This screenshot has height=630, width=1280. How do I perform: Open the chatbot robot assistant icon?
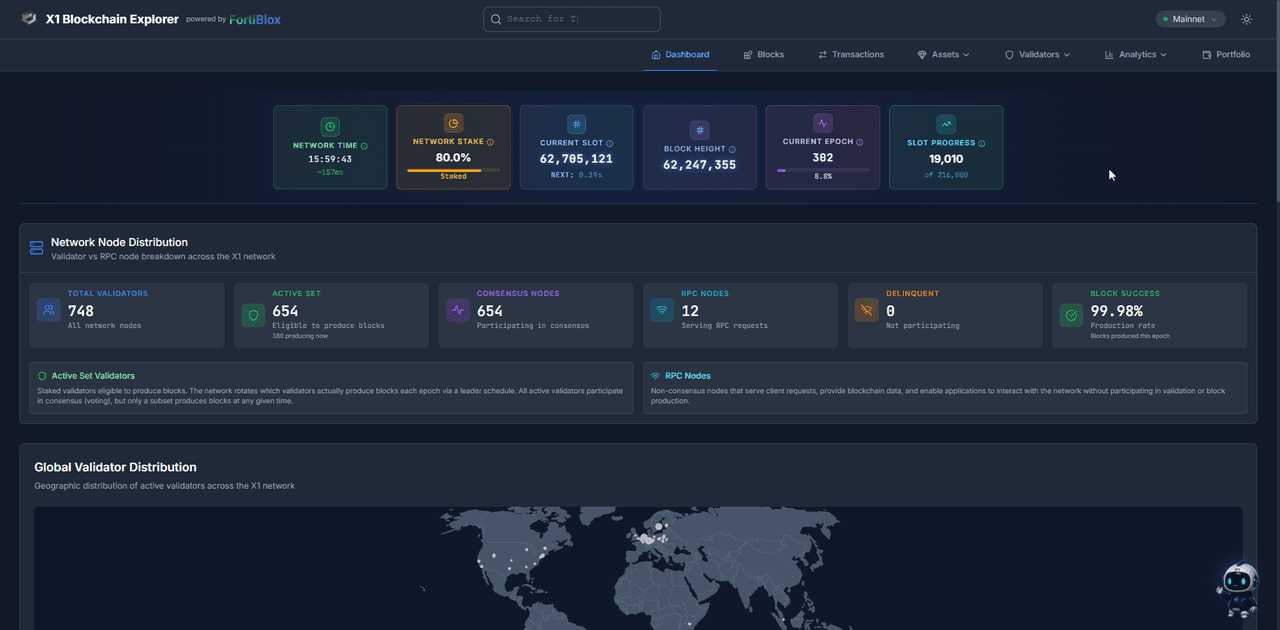(1238, 588)
